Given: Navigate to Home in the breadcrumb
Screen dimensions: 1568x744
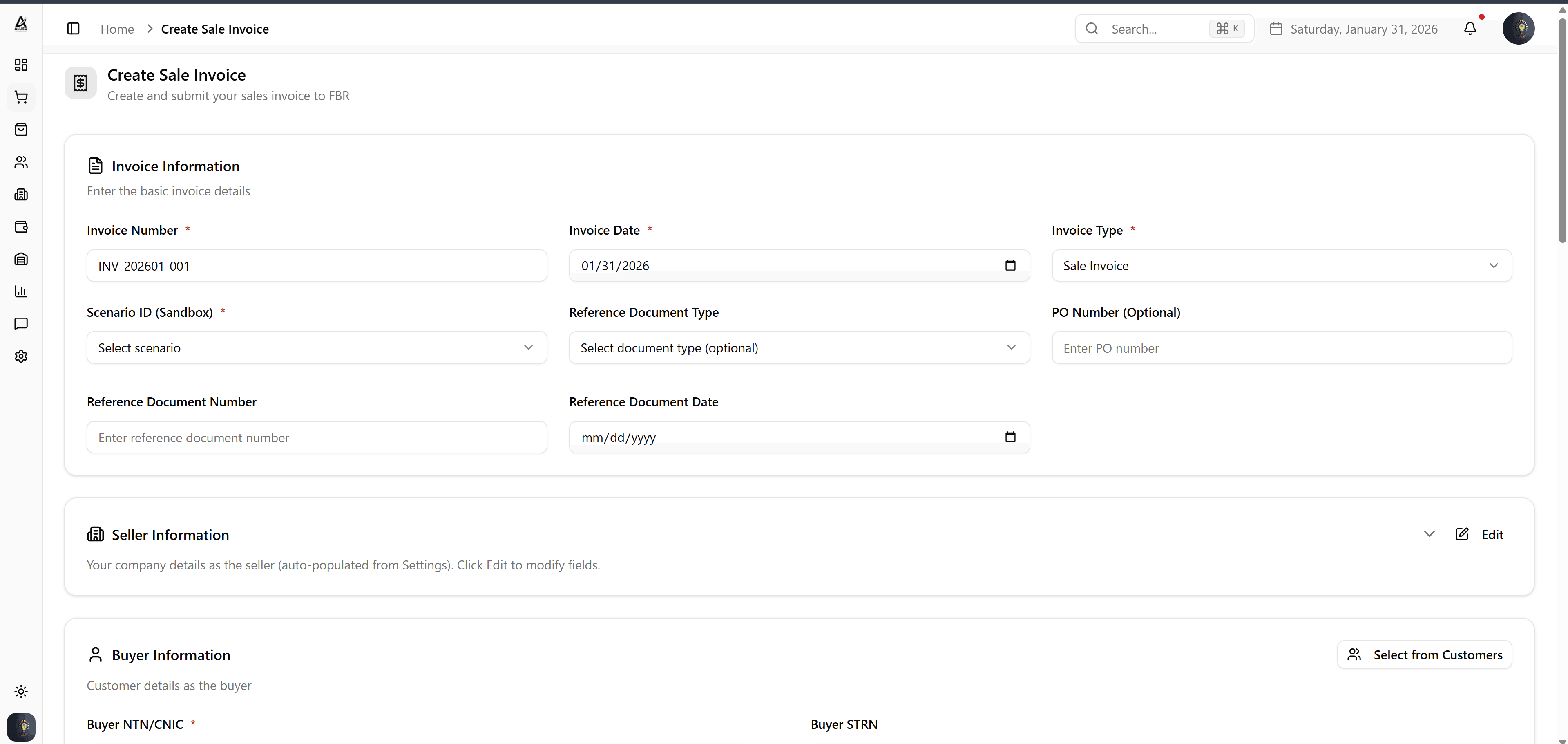Looking at the screenshot, I should pos(117,29).
